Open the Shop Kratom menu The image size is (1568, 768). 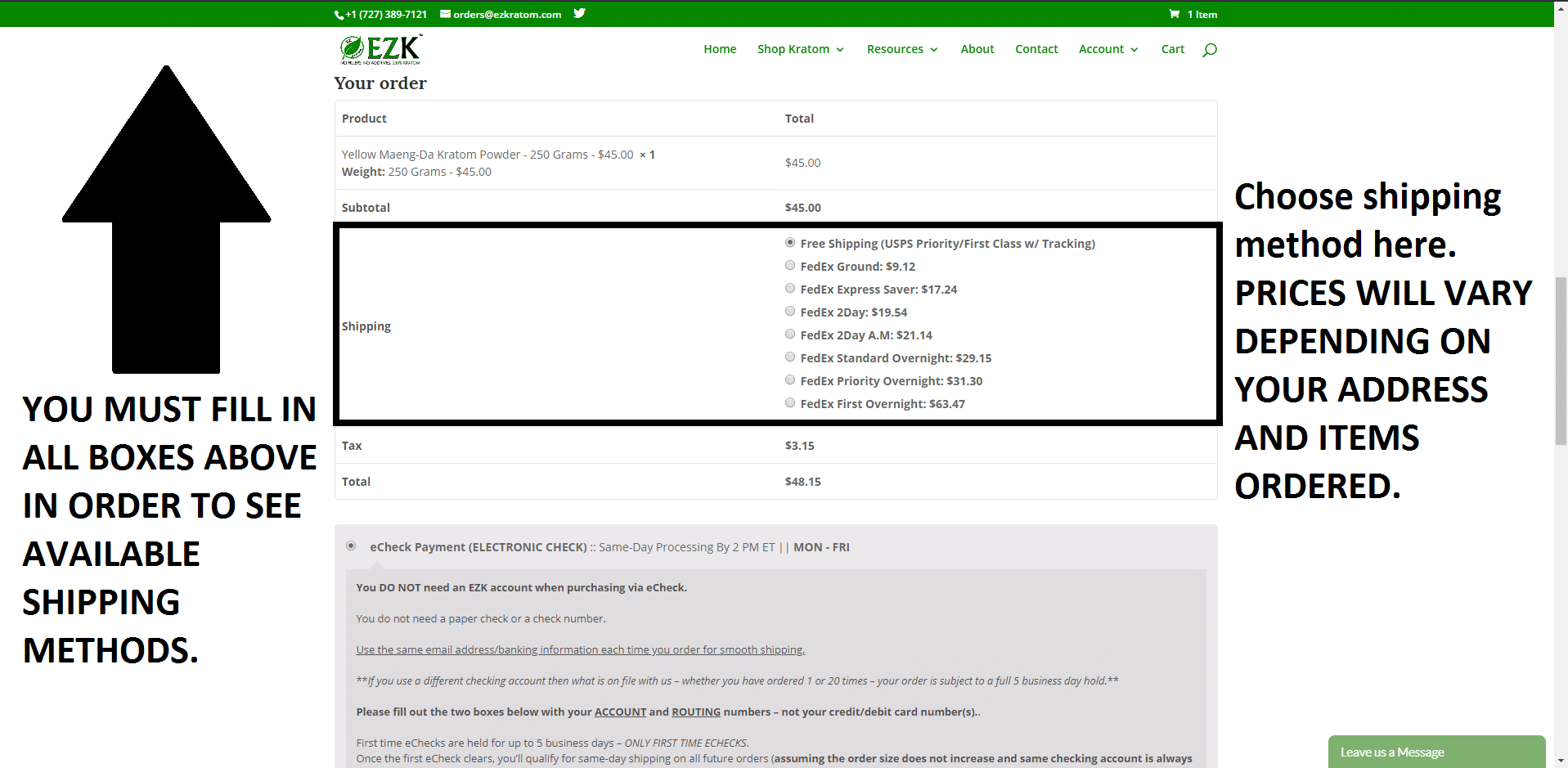coord(793,49)
